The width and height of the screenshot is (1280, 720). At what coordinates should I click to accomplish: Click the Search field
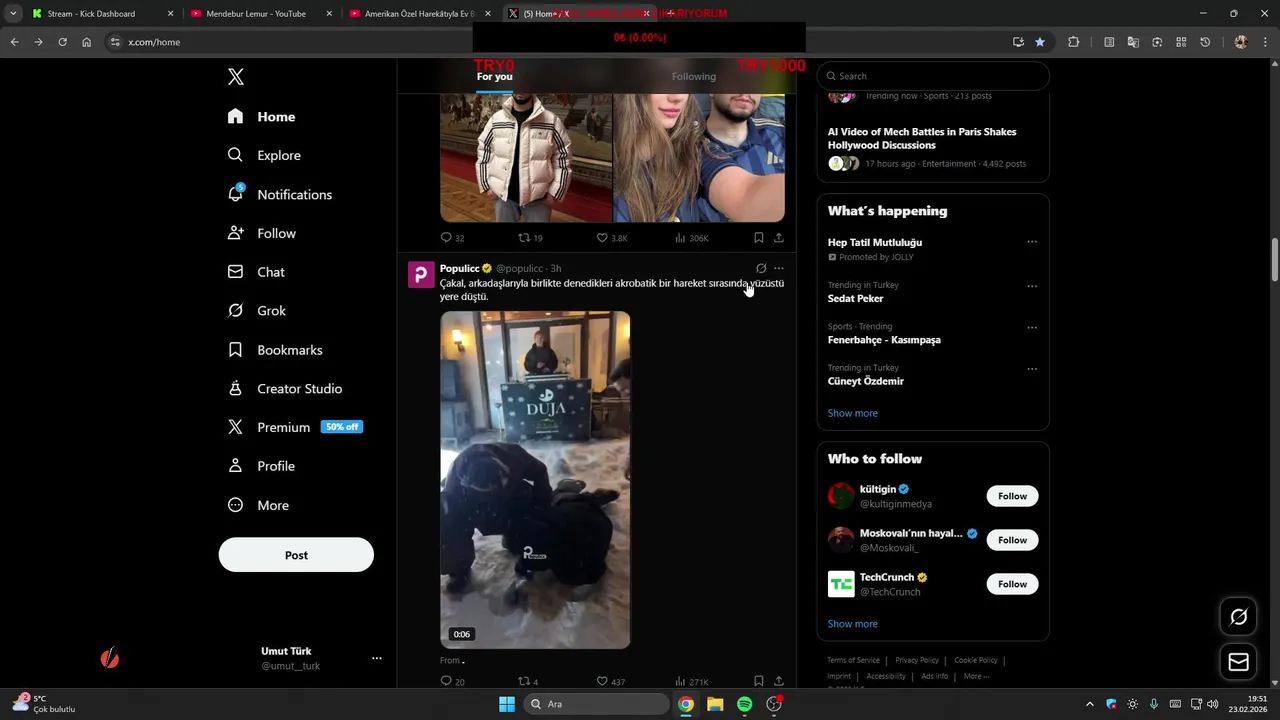click(x=933, y=76)
